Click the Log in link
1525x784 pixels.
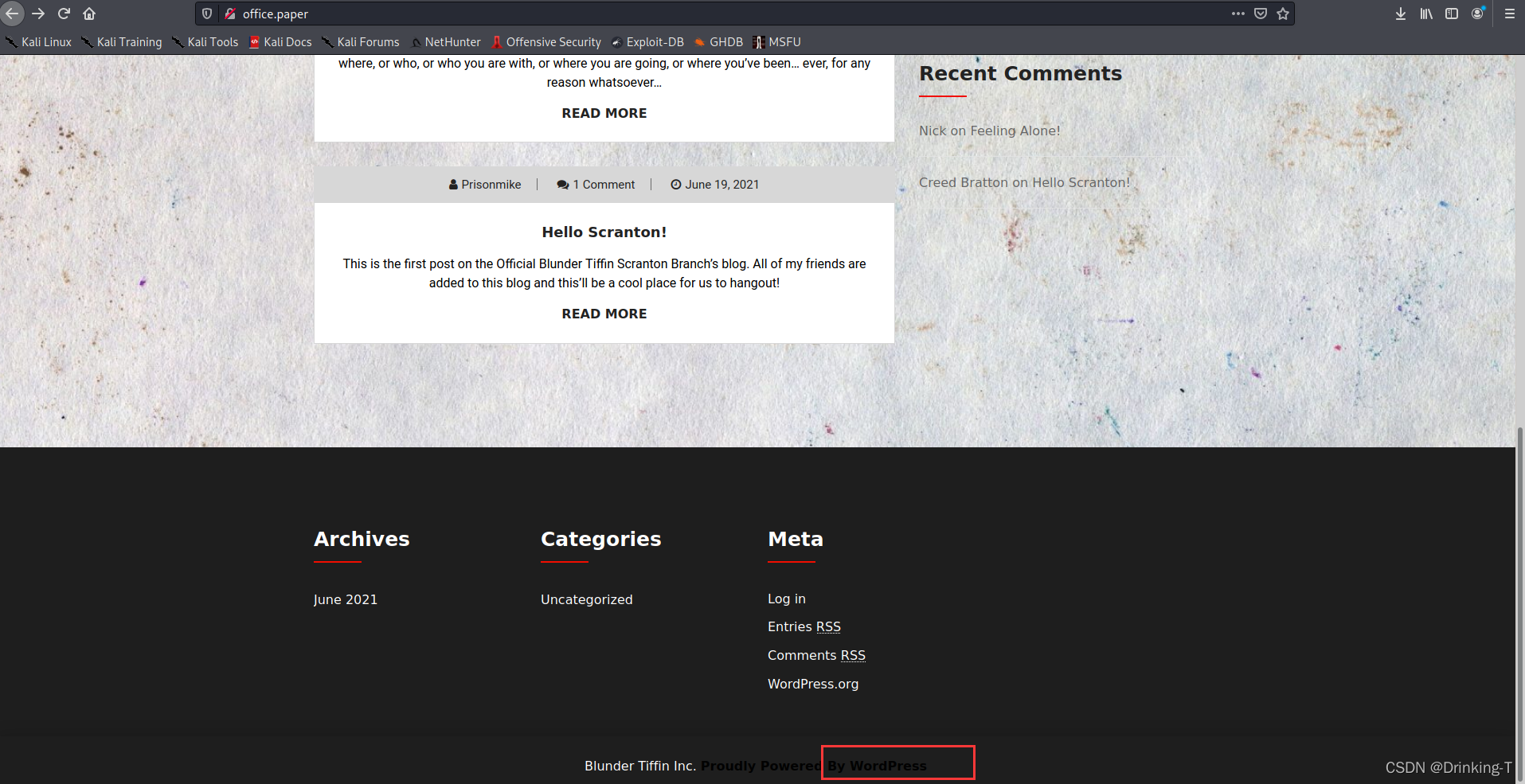(x=787, y=599)
